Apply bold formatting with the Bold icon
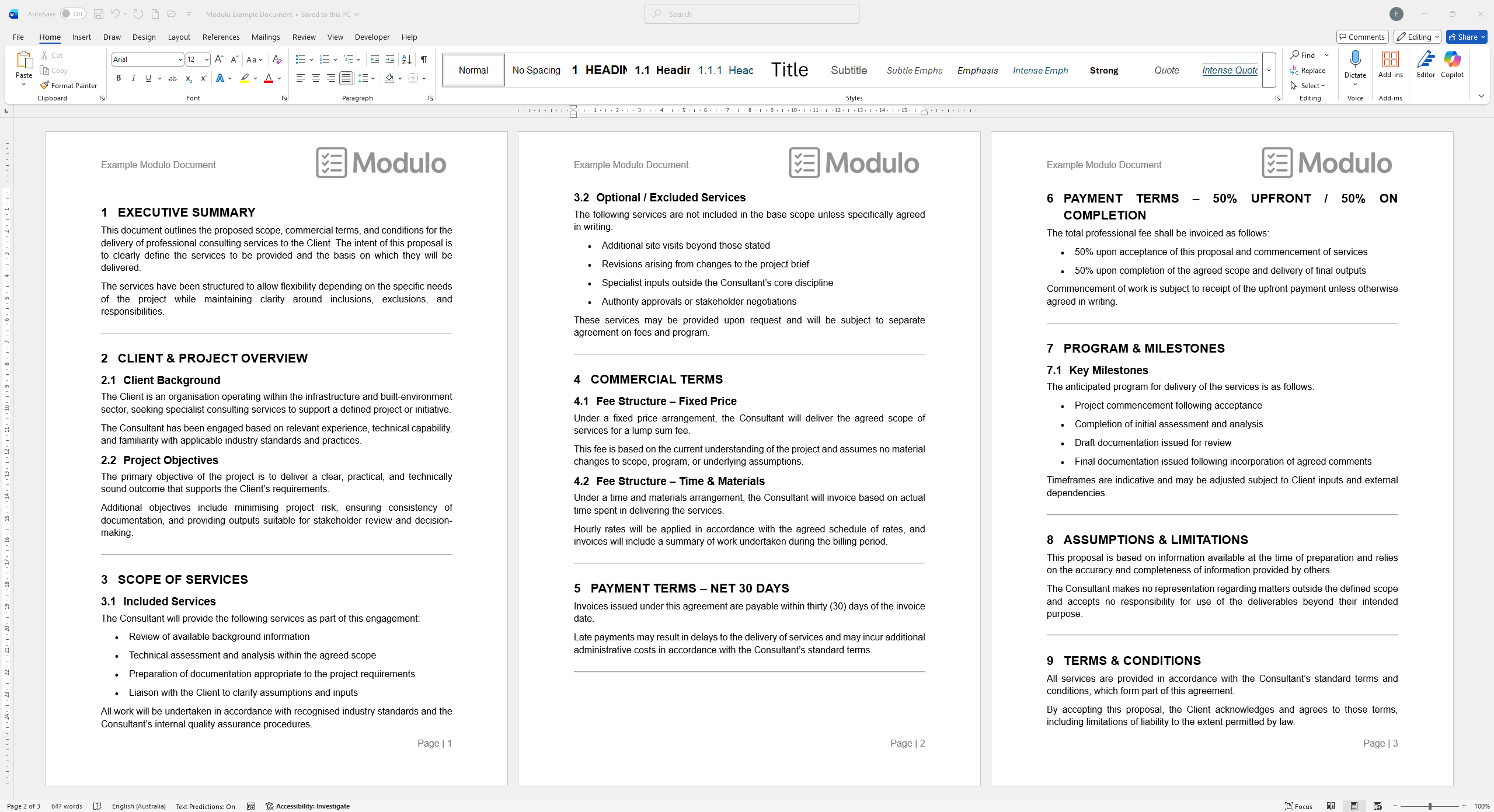 118,78
